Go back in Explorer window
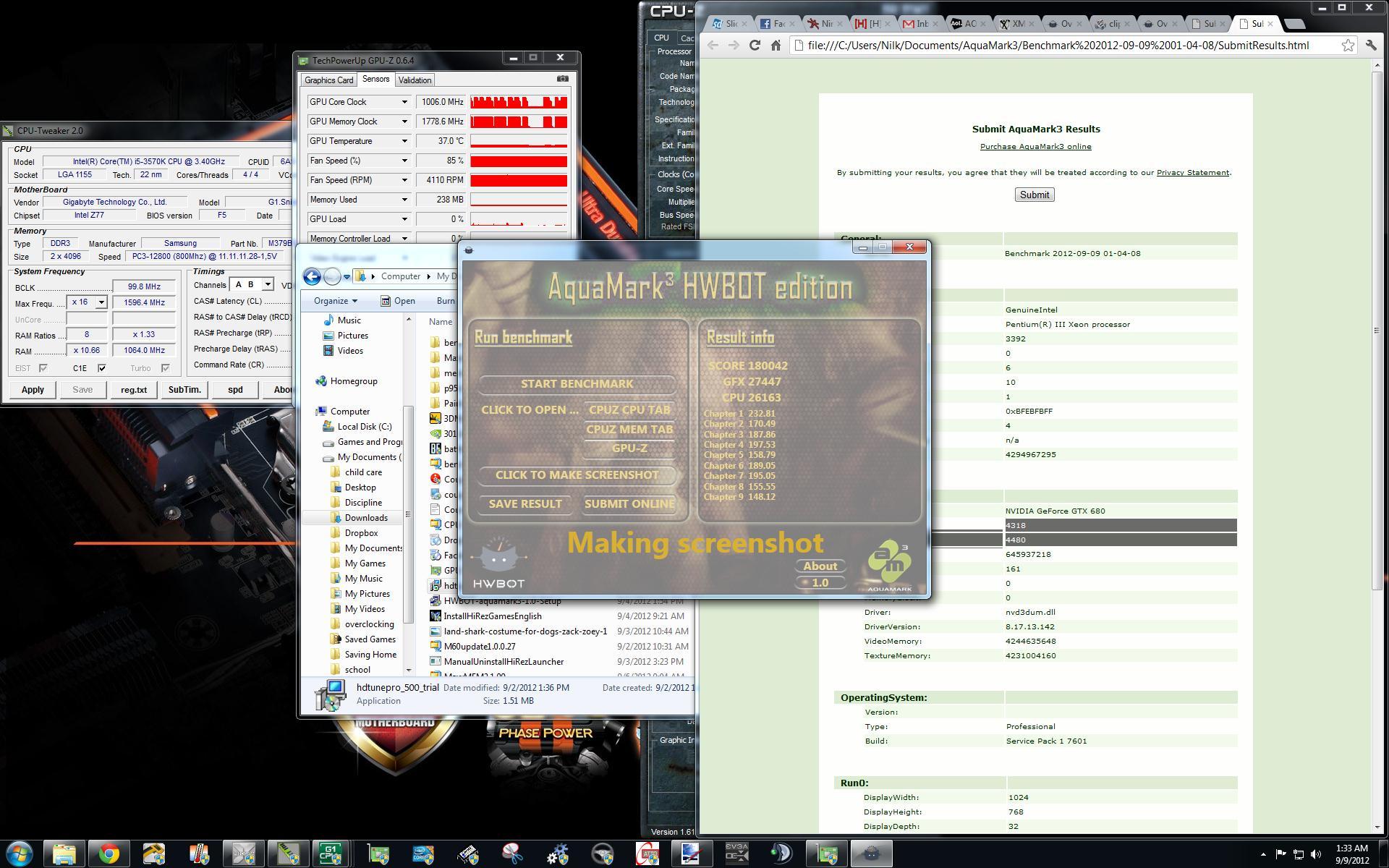Viewport: 1389px width, 868px height. (x=312, y=276)
